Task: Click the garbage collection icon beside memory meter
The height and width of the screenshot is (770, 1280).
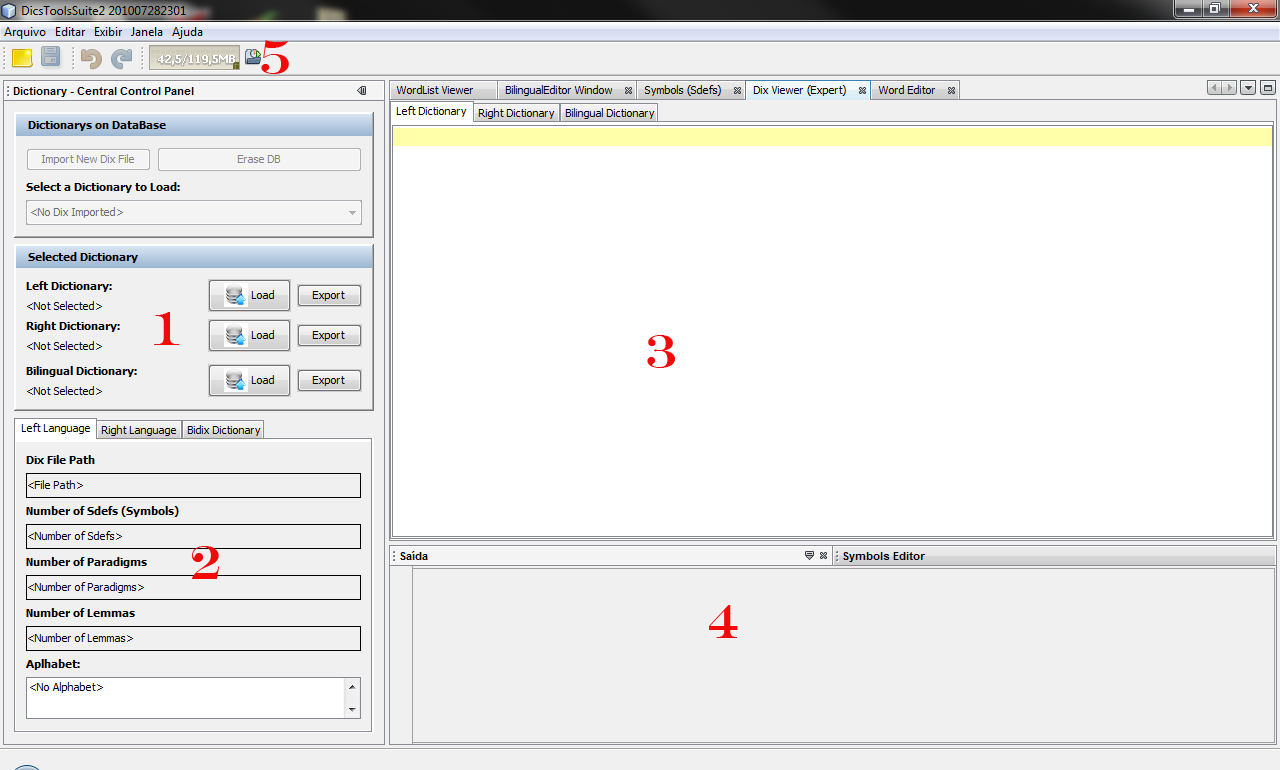Action: (x=253, y=58)
